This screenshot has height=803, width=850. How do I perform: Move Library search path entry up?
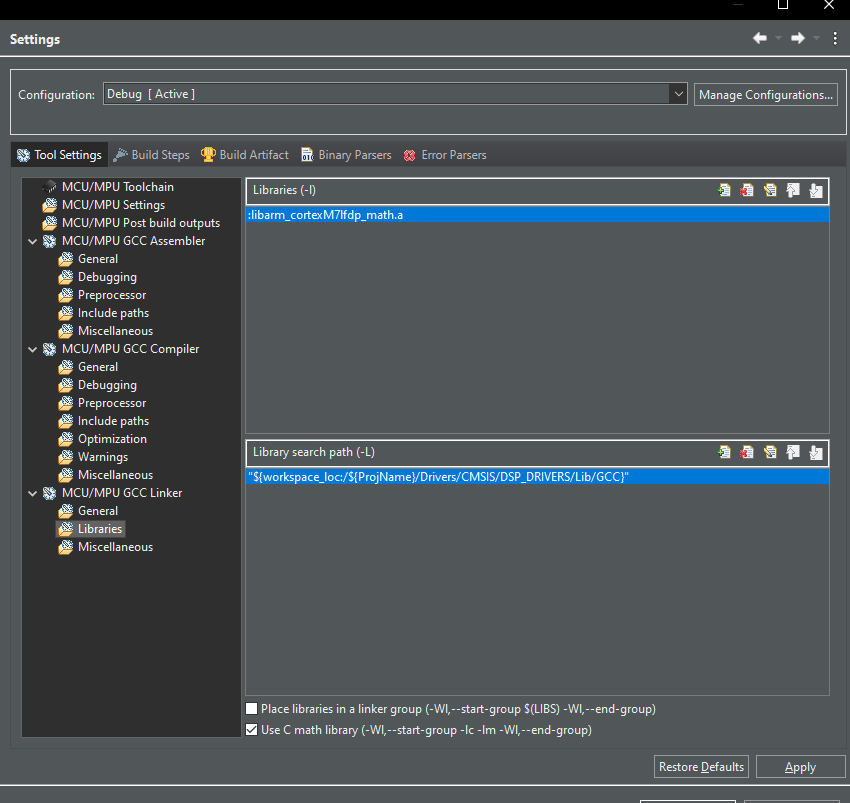tap(793, 452)
